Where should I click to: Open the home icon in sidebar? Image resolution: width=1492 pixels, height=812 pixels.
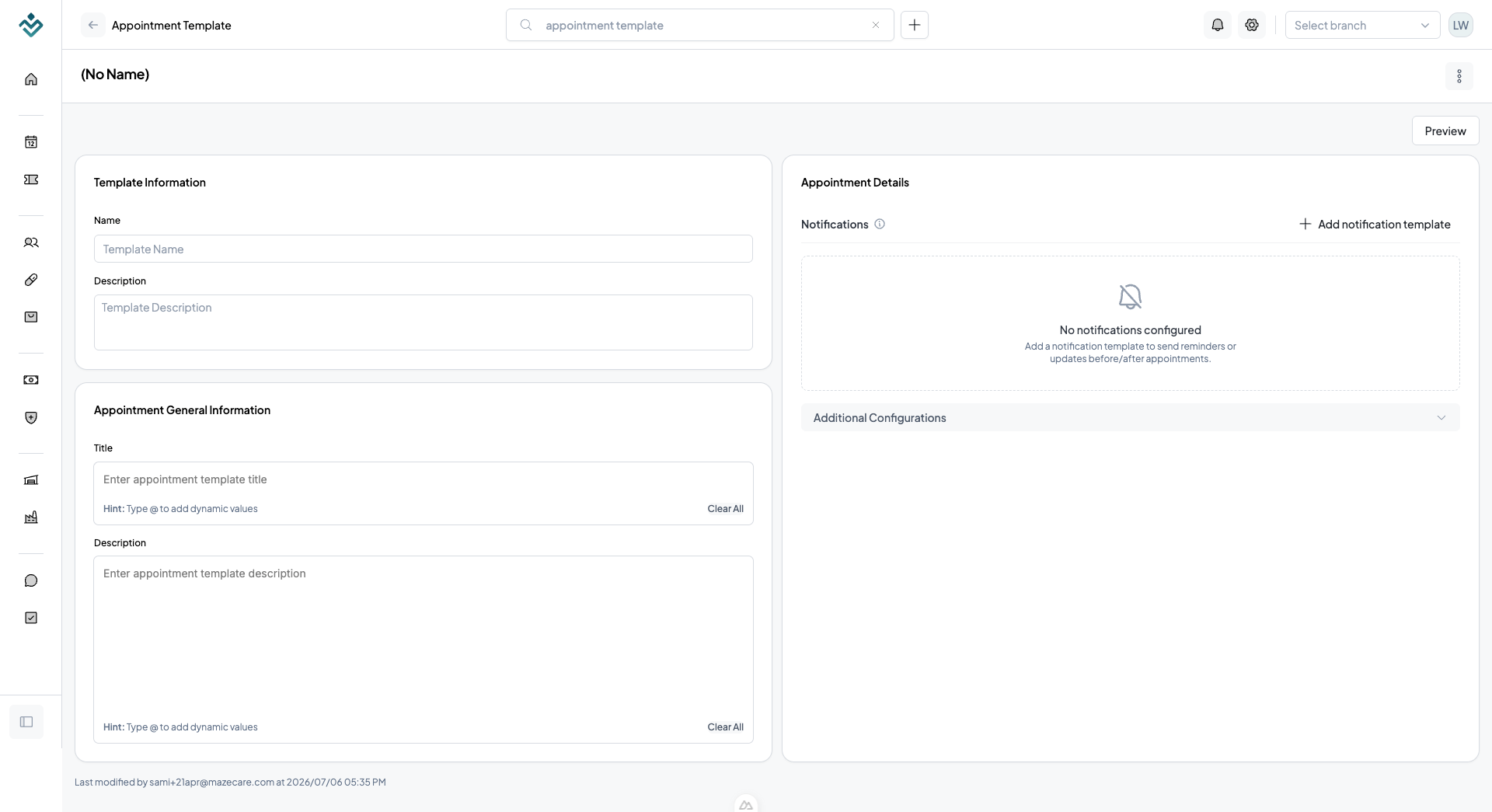(31, 79)
